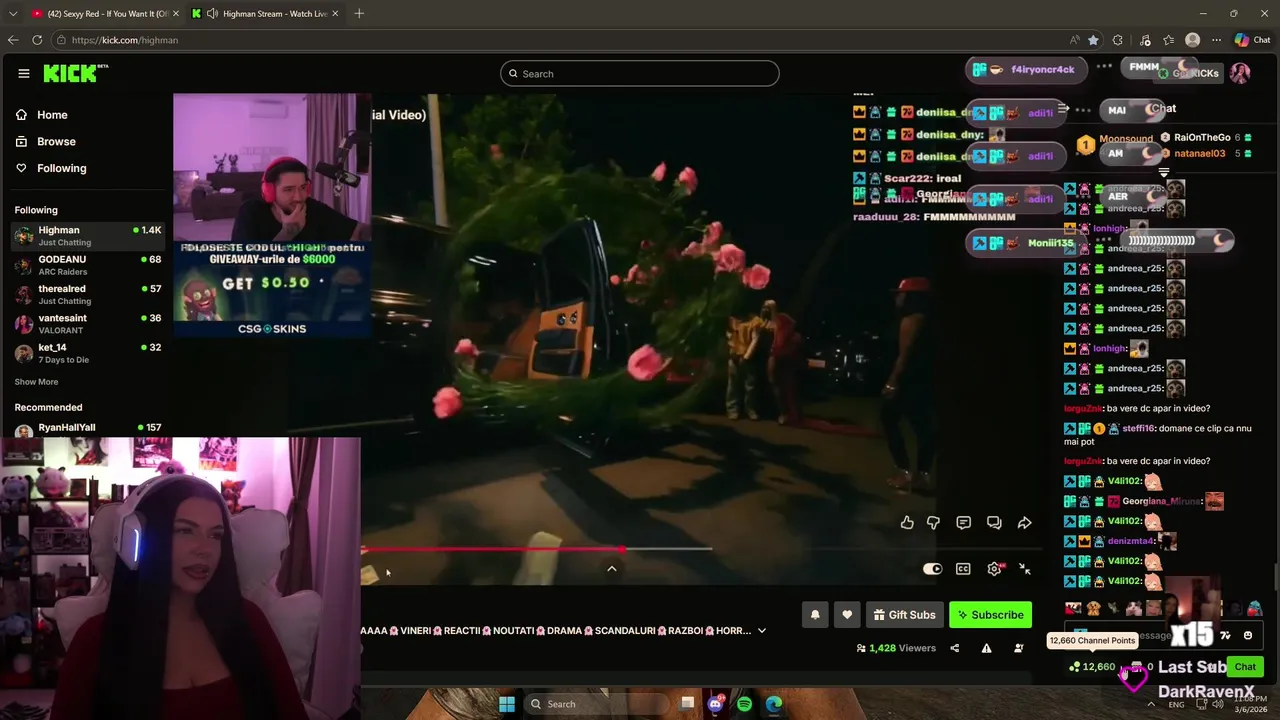The image size is (1280, 720).
Task: Open ket_14 channel
Action: click(x=88, y=353)
